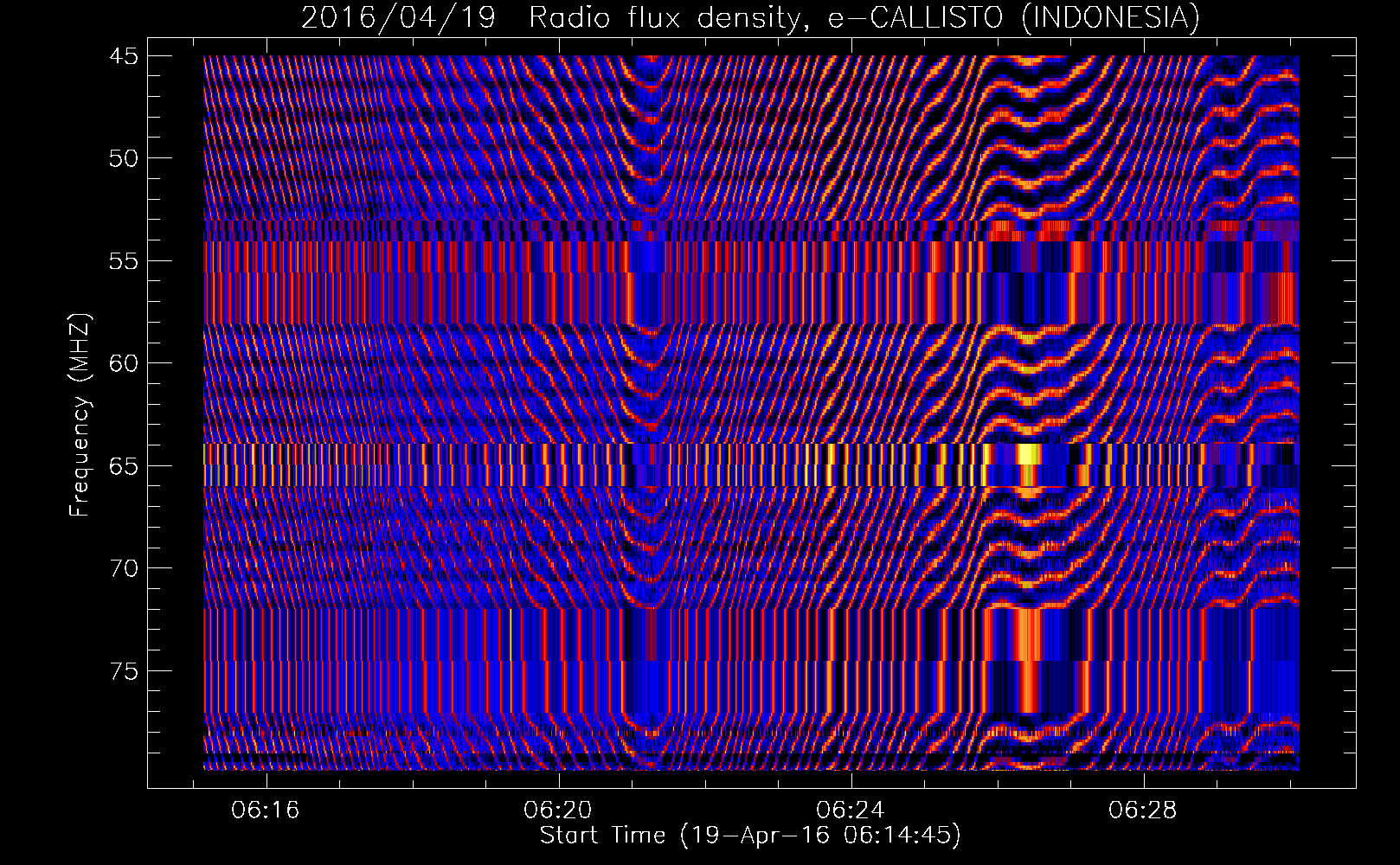1400x865 pixels.
Task: Click the 06:16 time tick label
Action: (x=266, y=811)
